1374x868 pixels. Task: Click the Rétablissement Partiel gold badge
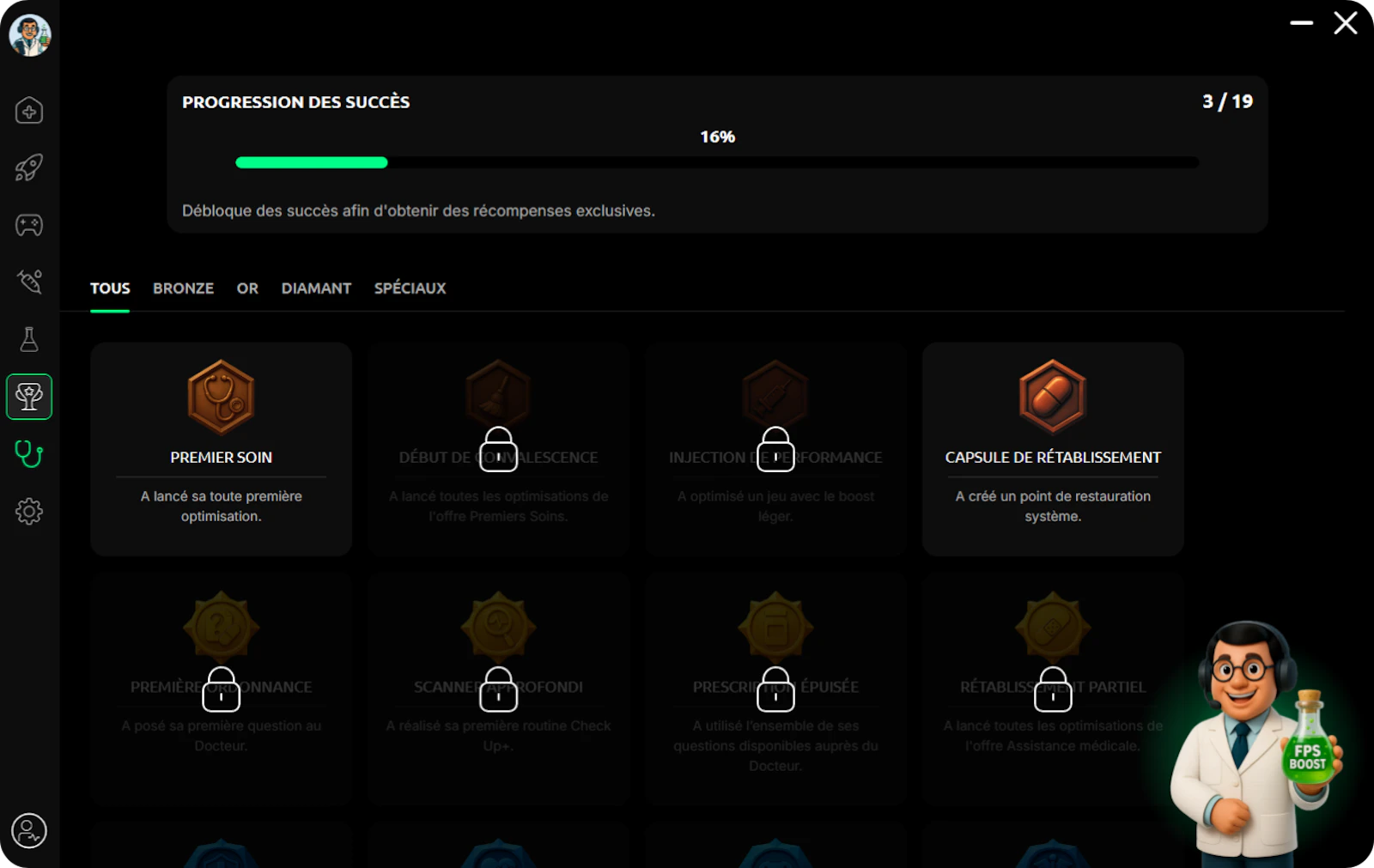point(1053,627)
